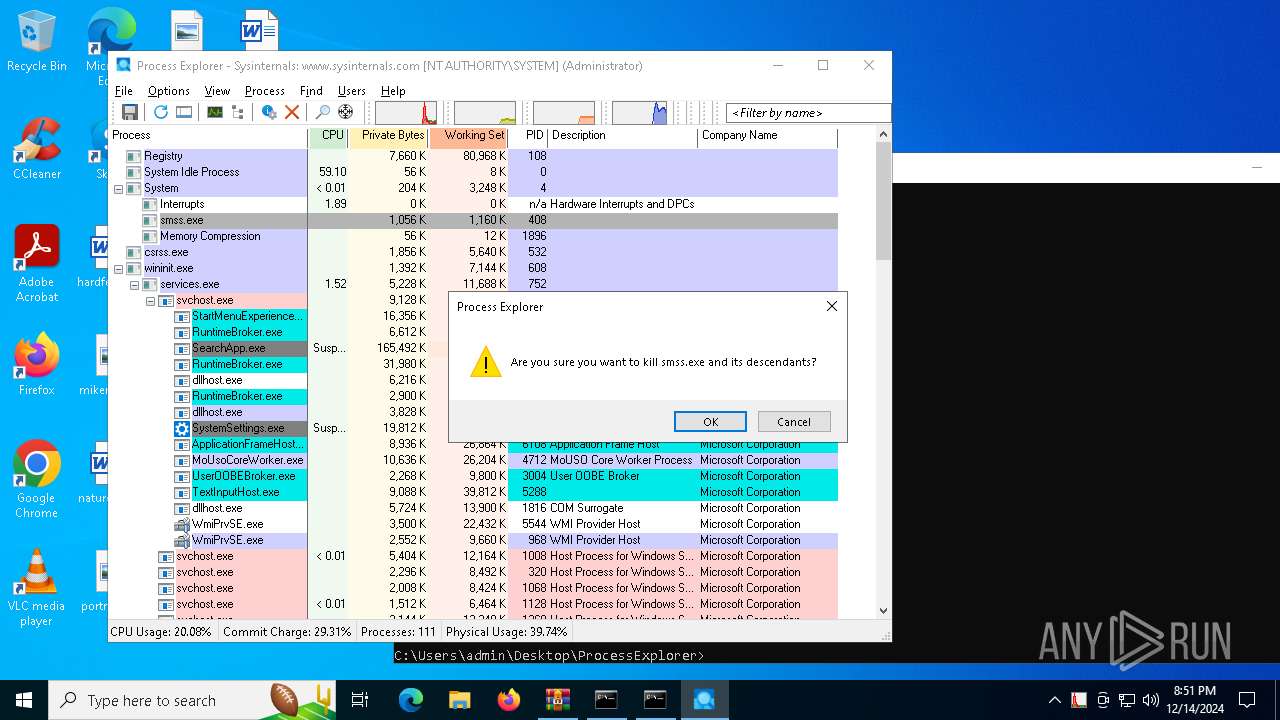Viewport: 1280px width, 720px height.
Task: Open the Options menu
Action: pos(169,91)
